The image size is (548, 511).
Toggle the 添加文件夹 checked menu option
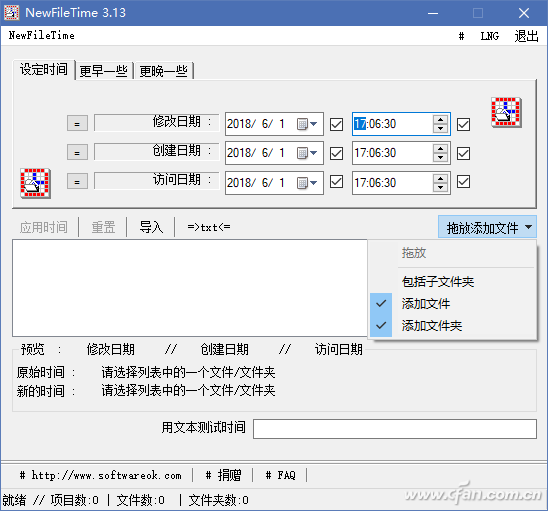tap(452, 326)
